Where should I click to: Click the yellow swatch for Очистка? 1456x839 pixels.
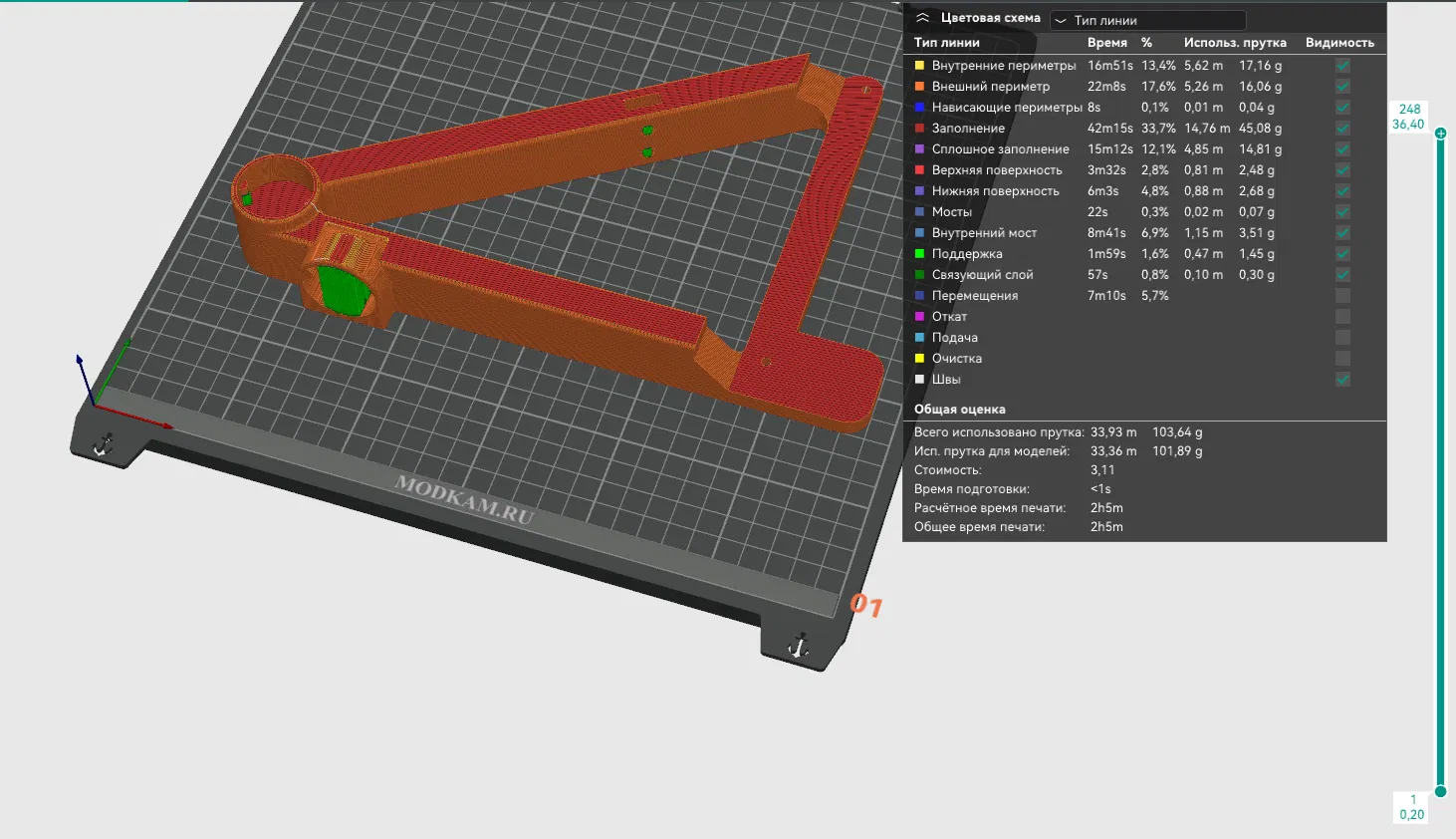pyautogui.click(x=920, y=359)
